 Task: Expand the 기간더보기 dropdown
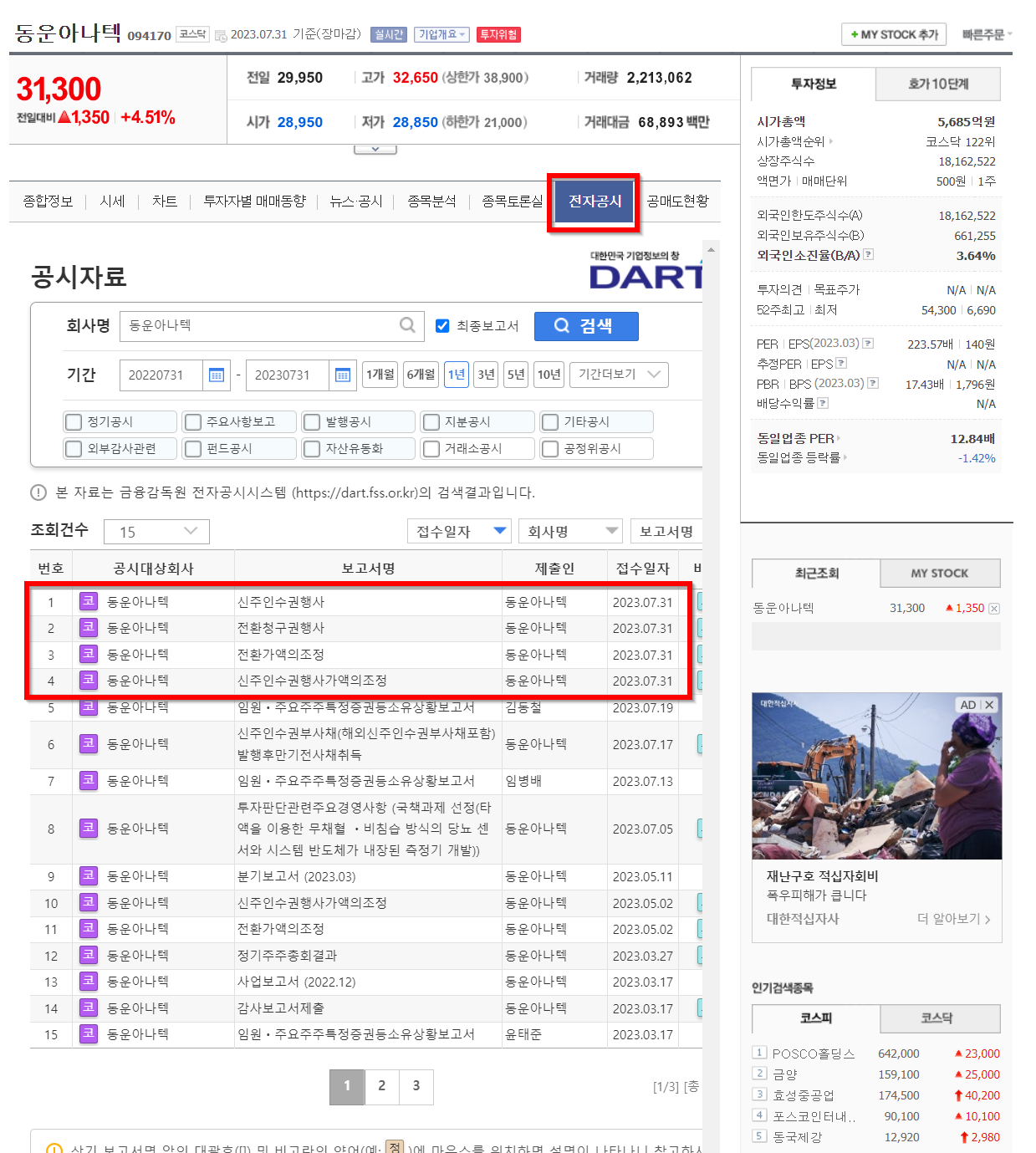click(619, 375)
